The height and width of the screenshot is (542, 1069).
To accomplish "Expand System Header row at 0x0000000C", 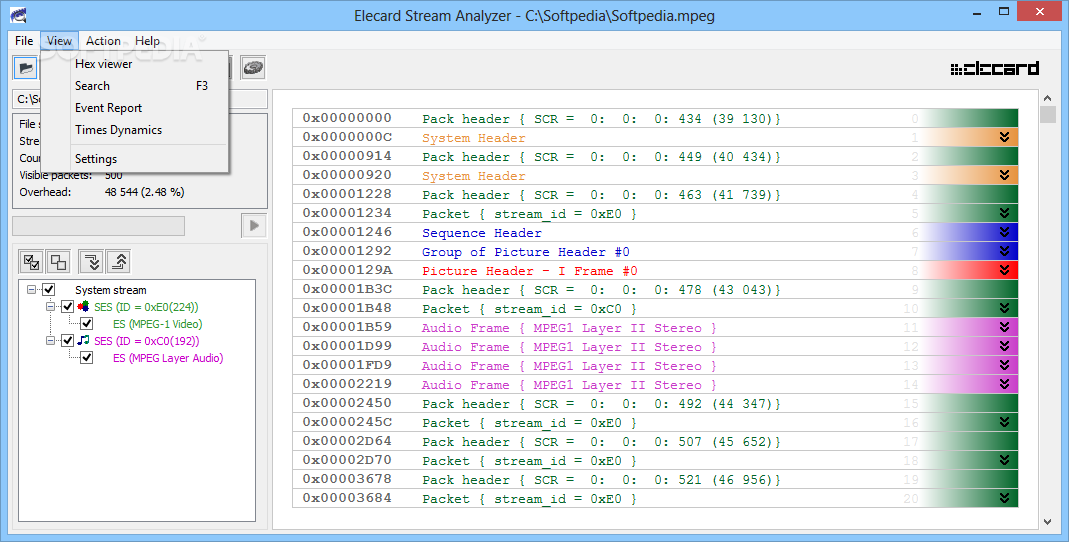I will [1004, 138].
